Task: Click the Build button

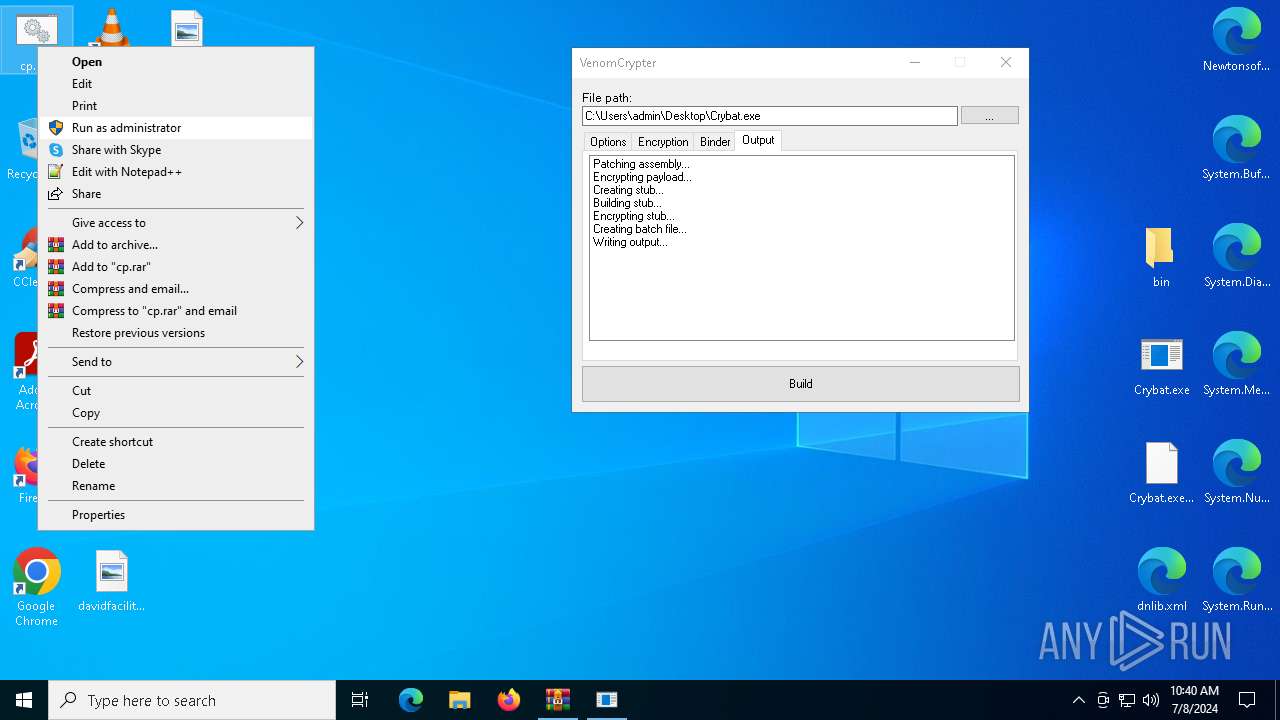Action: pos(801,384)
